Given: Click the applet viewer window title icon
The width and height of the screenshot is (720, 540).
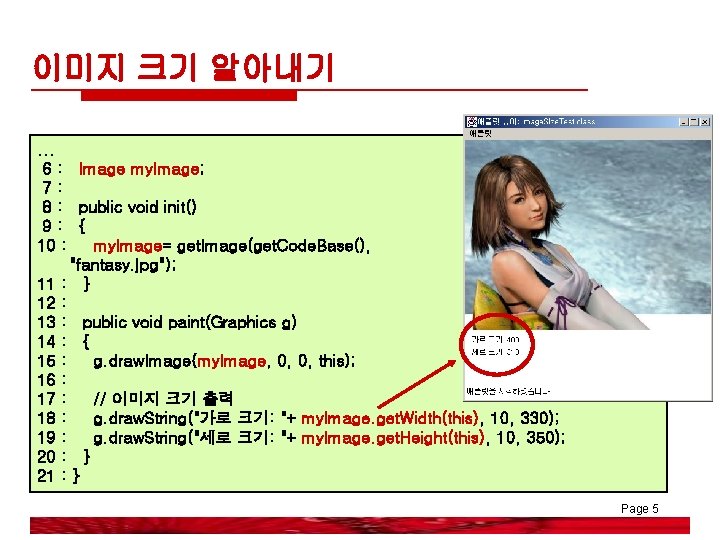Looking at the screenshot, I should [471, 122].
